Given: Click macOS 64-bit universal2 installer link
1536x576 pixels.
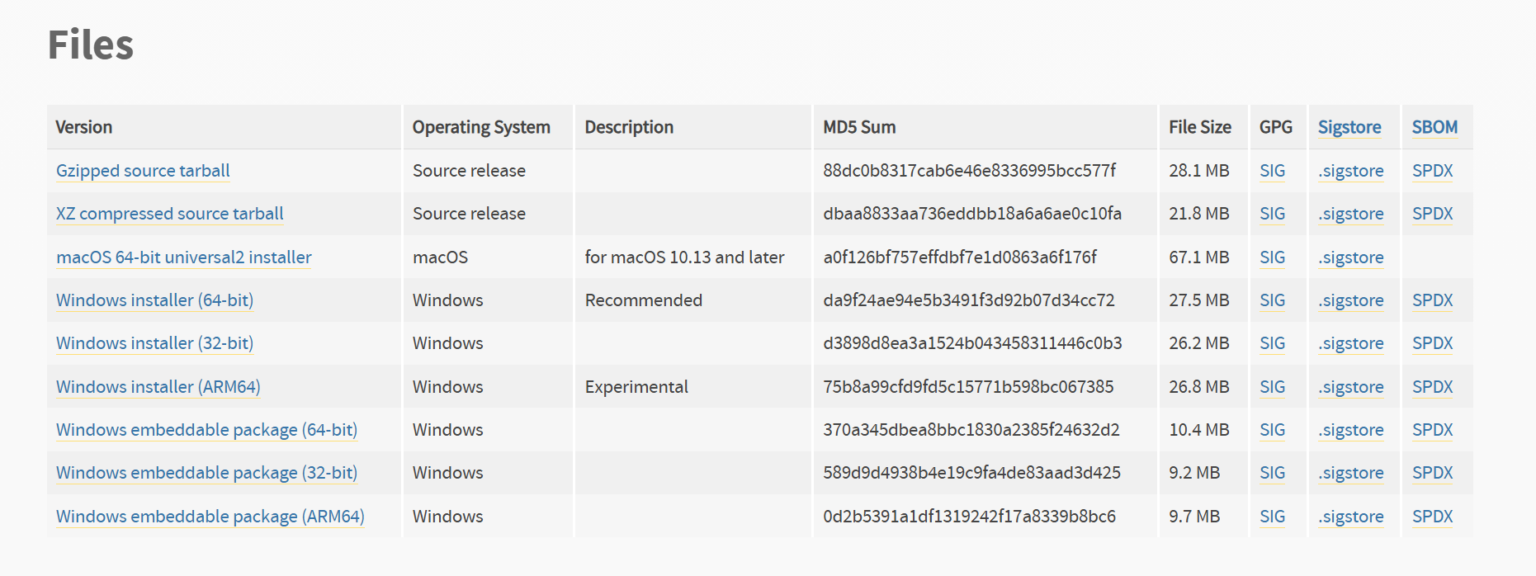Looking at the screenshot, I should pos(184,258).
